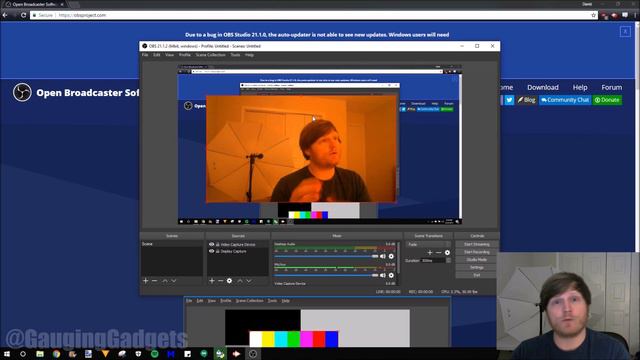Toggle lock on Video Capture Device source
This screenshot has width=640, height=360.
click(218, 244)
